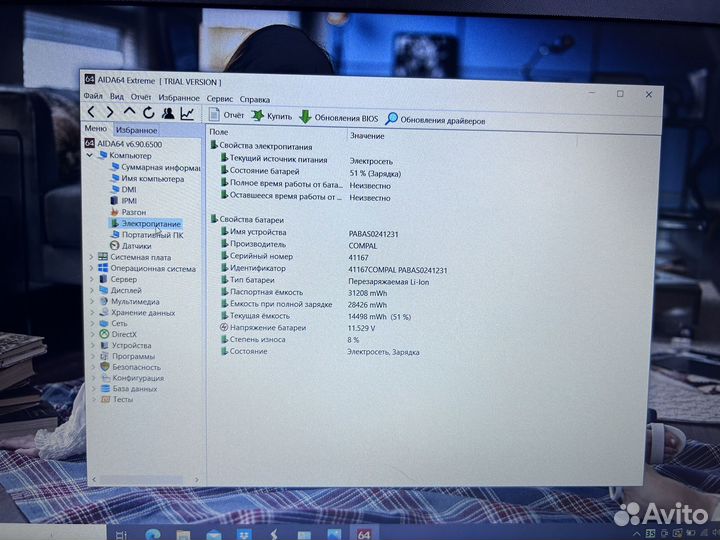Image resolution: width=720 pixels, height=540 pixels.
Task: Refresh the AIDA64 page
Action: tap(148, 112)
